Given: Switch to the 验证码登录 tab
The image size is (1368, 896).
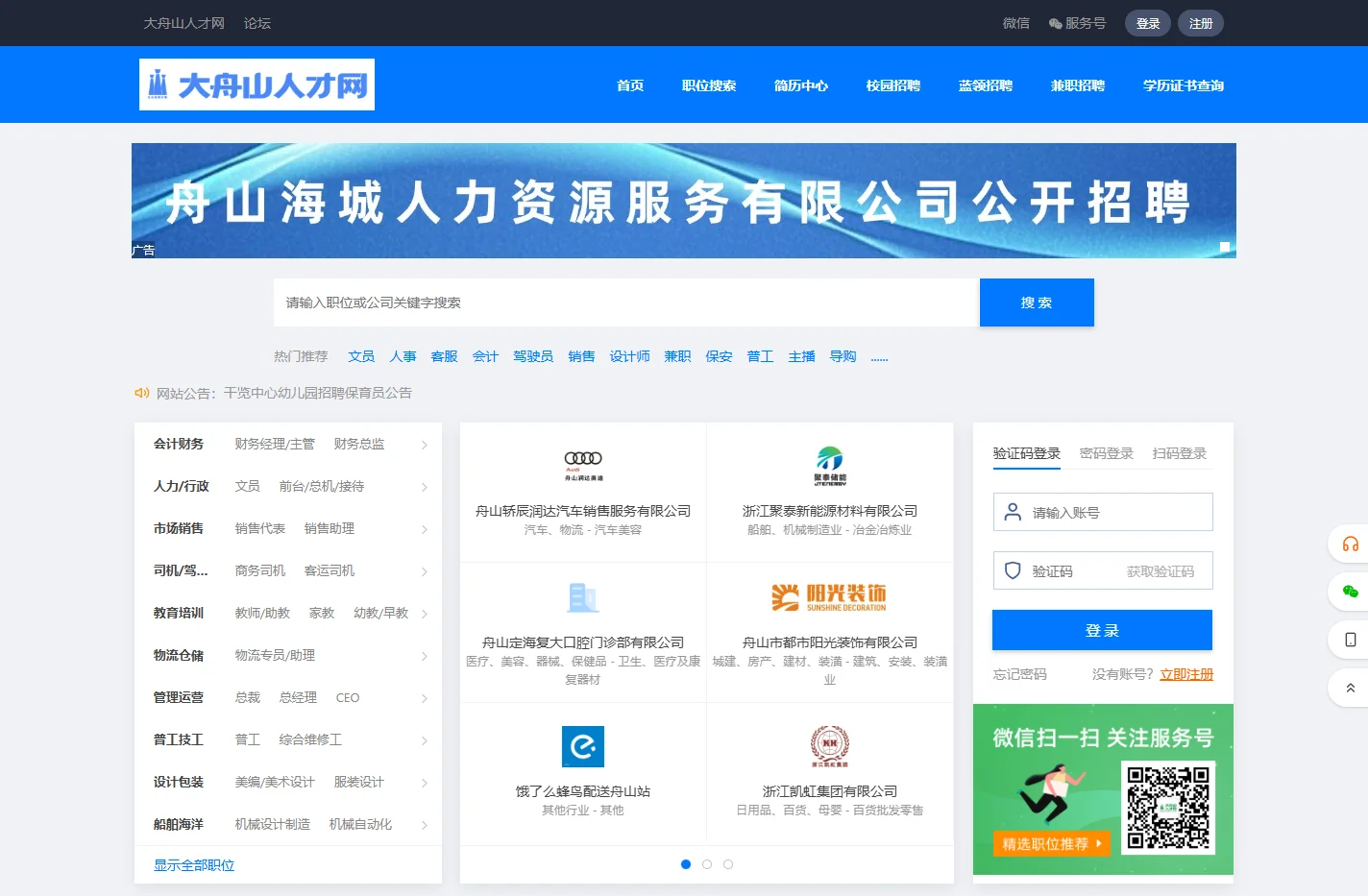Looking at the screenshot, I should pyautogui.click(x=1026, y=453).
